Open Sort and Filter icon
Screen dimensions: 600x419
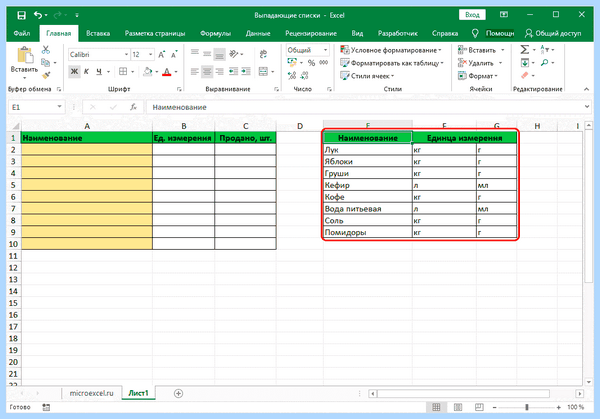(x=545, y=50)
